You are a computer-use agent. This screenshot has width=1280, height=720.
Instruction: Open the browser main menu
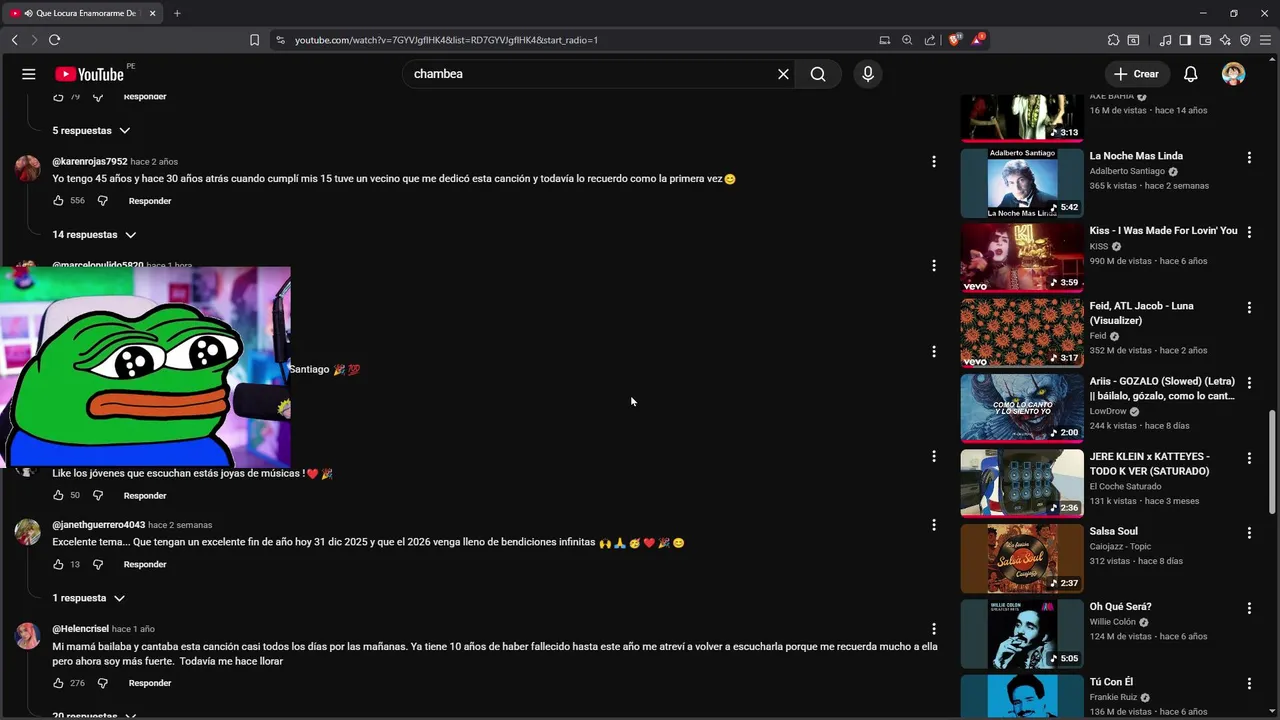(1265, 40)
